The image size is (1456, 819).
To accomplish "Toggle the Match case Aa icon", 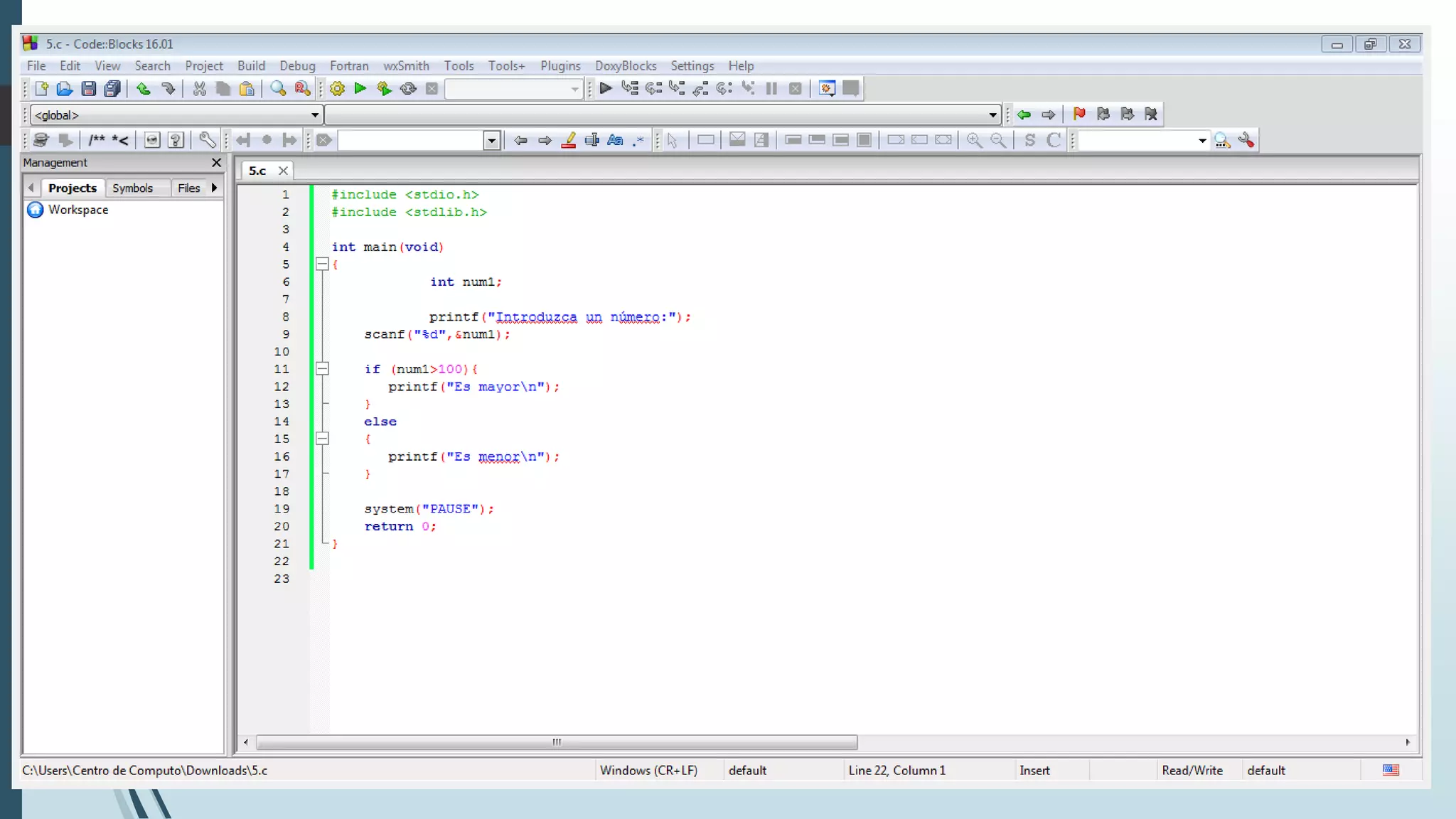I will click(x=615, y=140).
